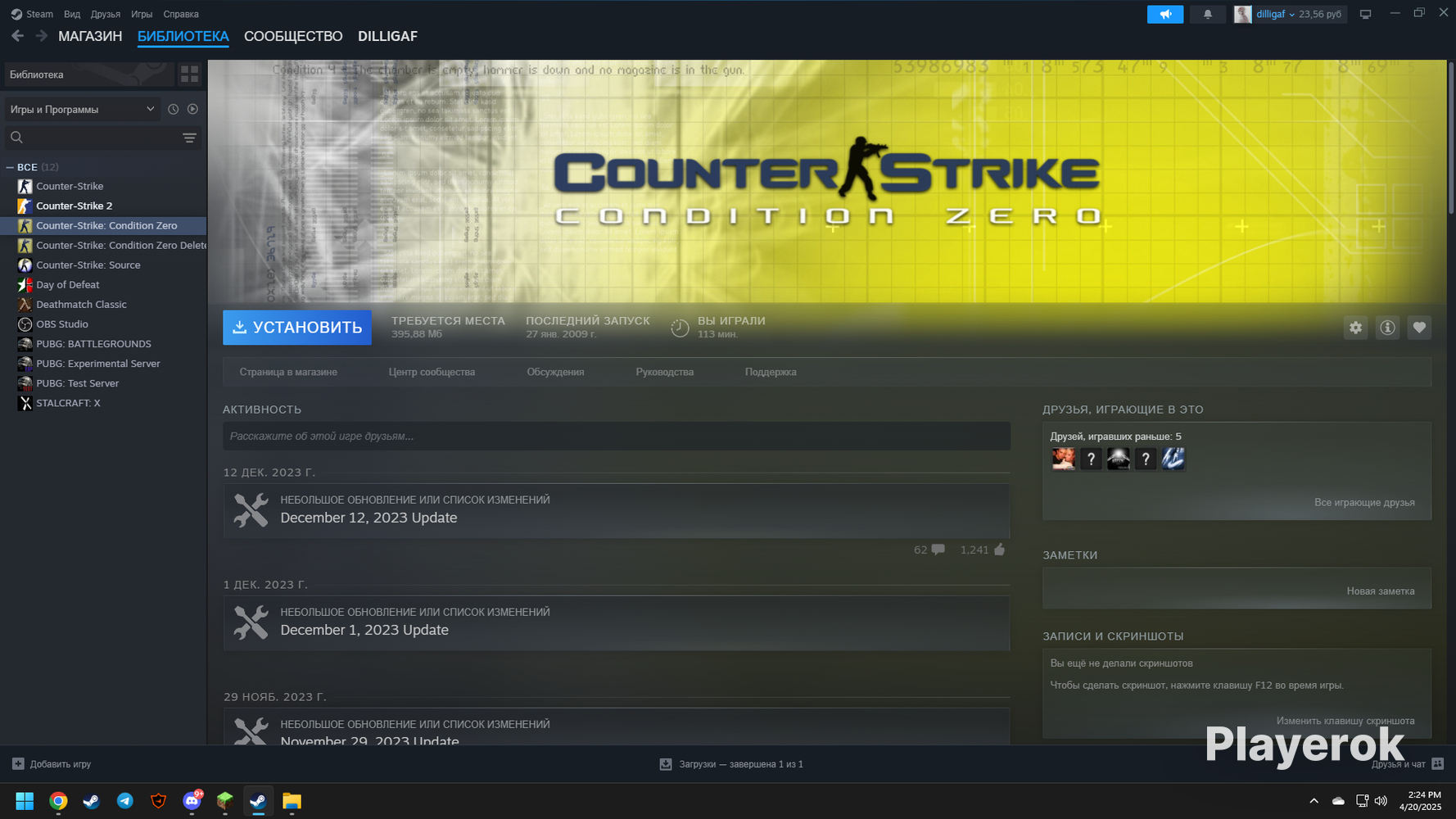Open the DILLIGAF profile tab

click(x=387, y=36)
